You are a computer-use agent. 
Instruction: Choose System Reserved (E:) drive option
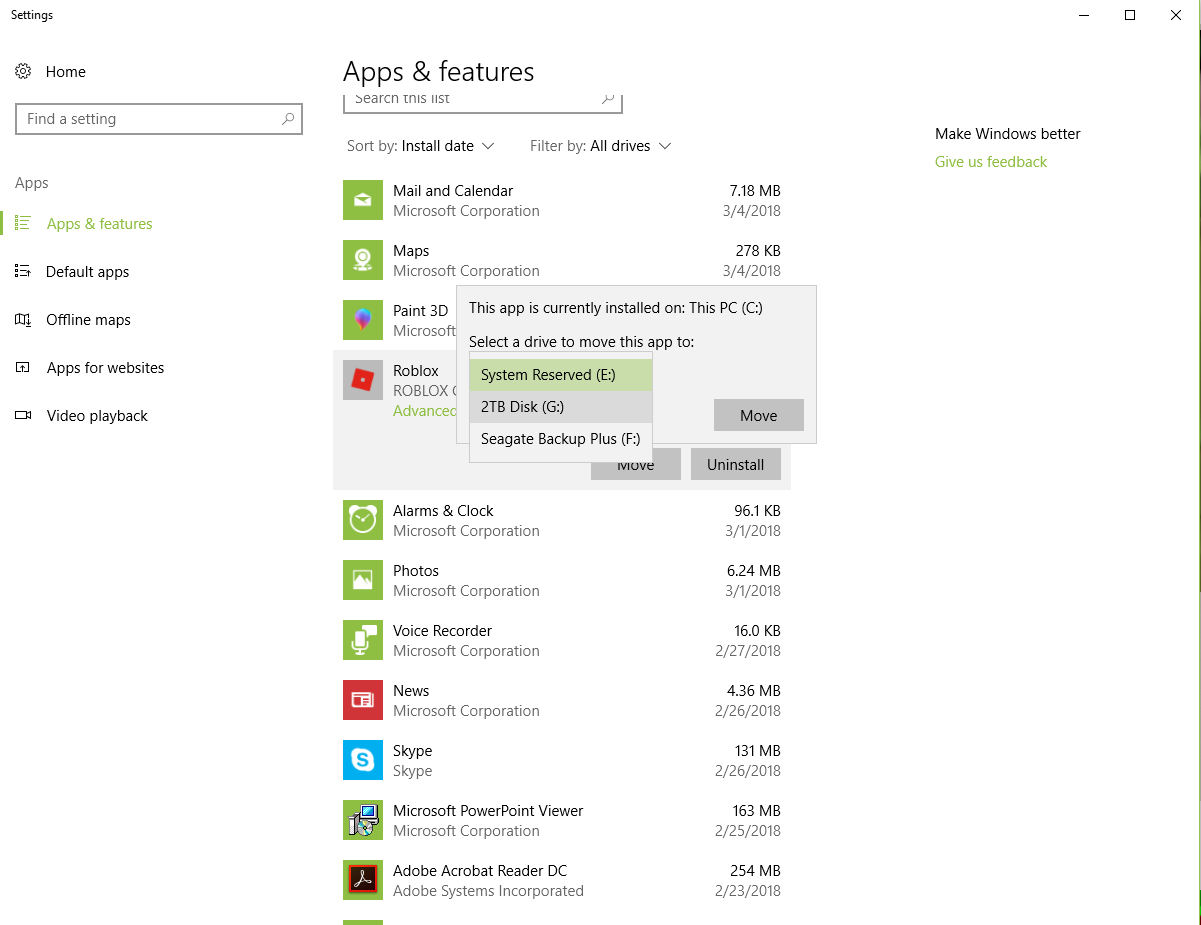pos(561,375)
